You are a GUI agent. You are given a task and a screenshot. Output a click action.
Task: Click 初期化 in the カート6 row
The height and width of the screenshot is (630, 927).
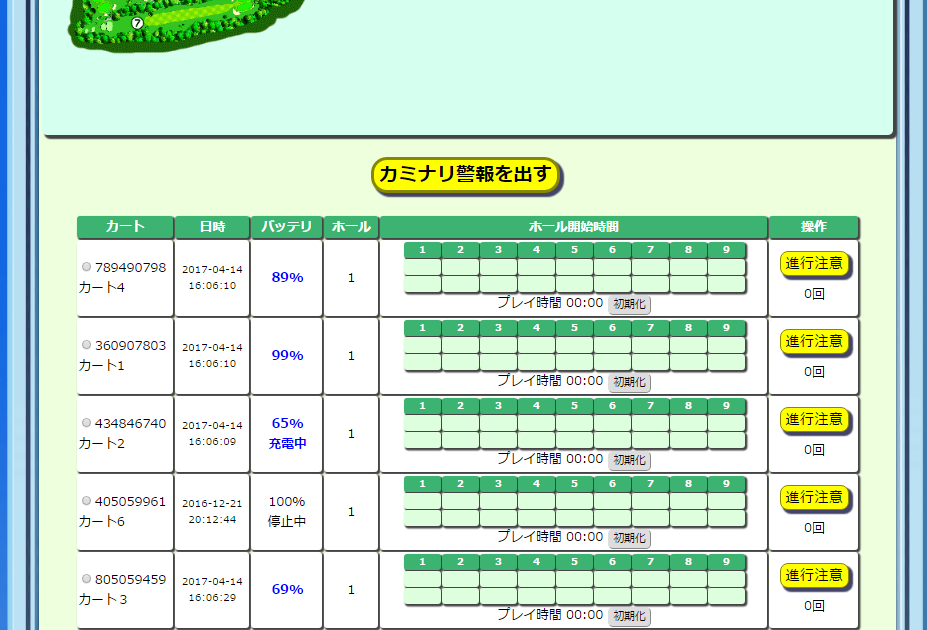(629, 538)
